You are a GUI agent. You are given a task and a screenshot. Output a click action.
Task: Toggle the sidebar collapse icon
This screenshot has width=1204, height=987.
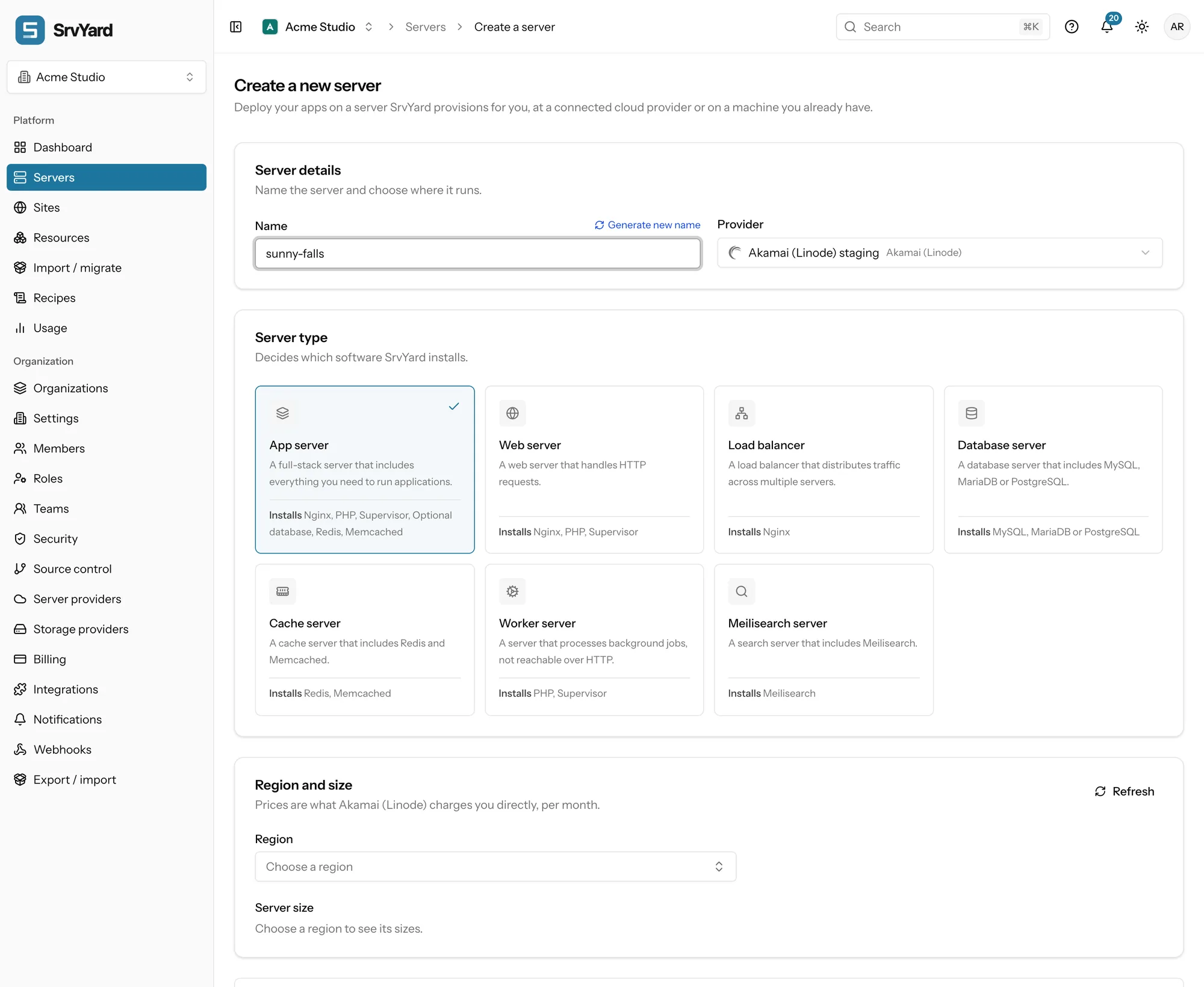click(x=236, y=27)
